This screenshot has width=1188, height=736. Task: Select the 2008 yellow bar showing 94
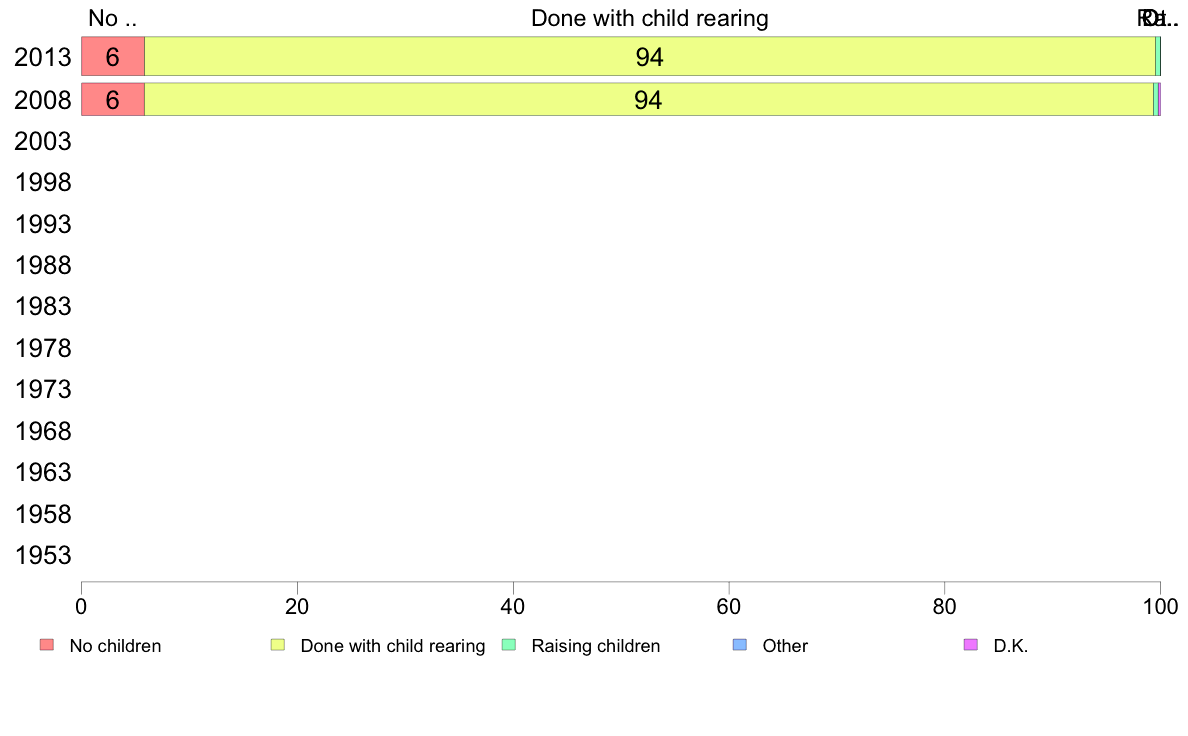(x=649, y=99)
